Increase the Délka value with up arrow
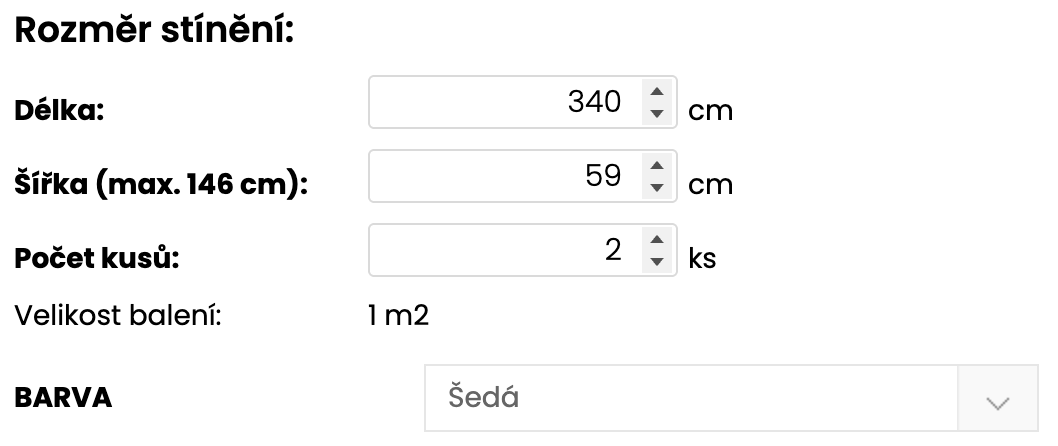 (x=656, y=92)
